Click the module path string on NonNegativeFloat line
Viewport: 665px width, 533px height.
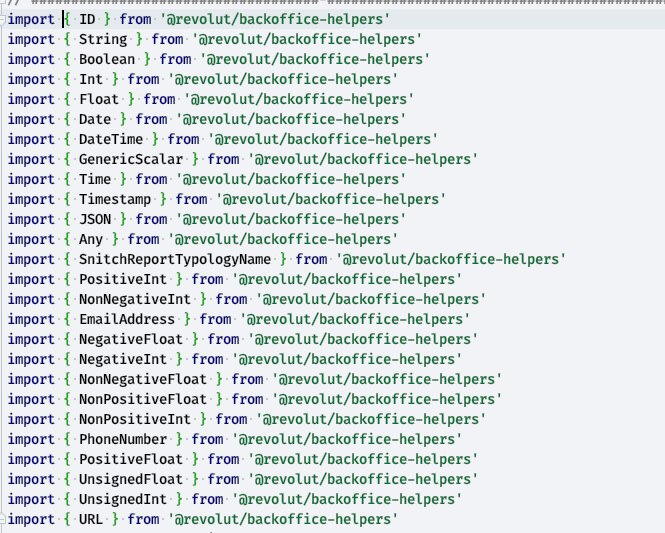click(x=387, y=379)
